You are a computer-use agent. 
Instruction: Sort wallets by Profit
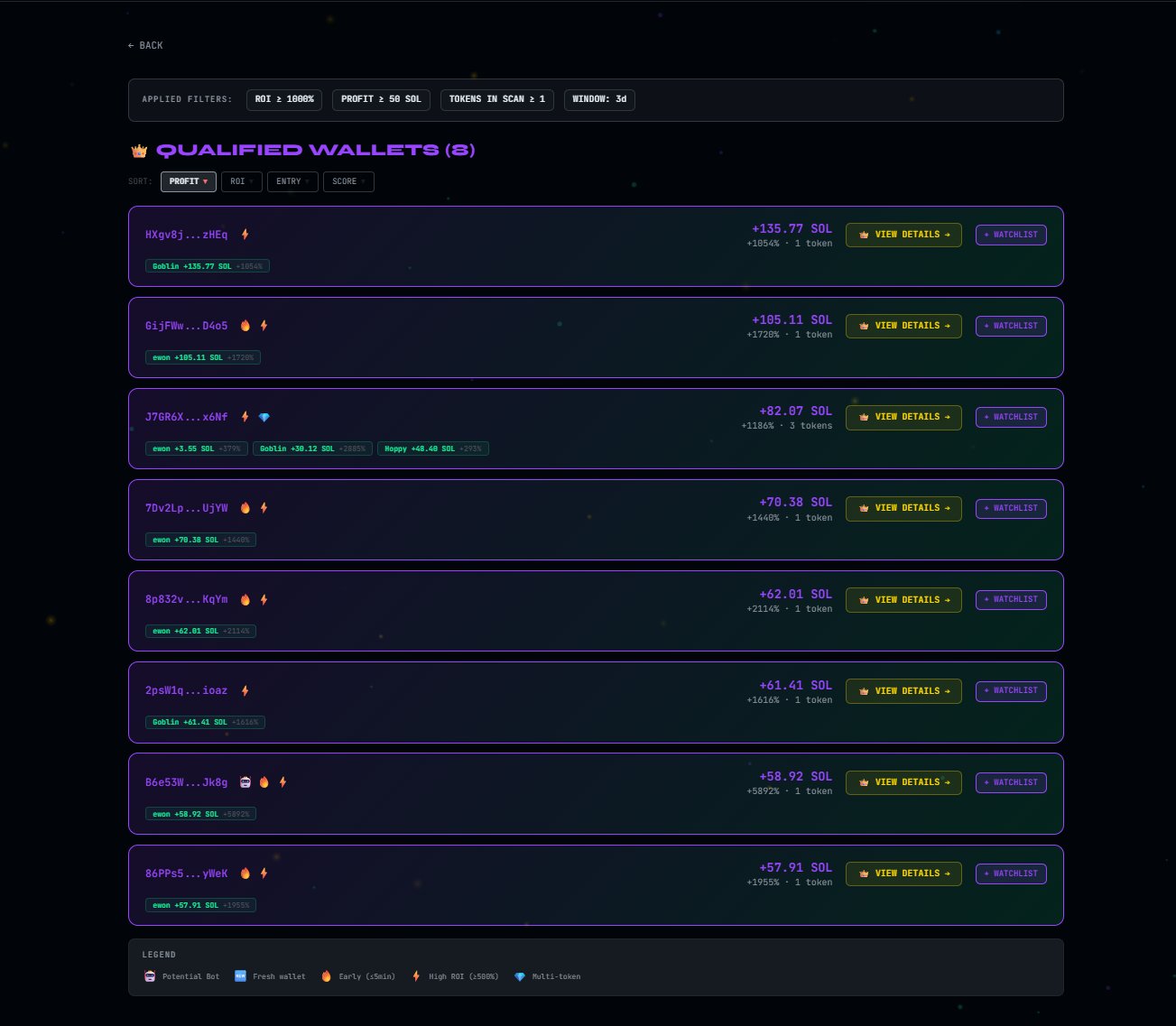[x=189, y=181]
